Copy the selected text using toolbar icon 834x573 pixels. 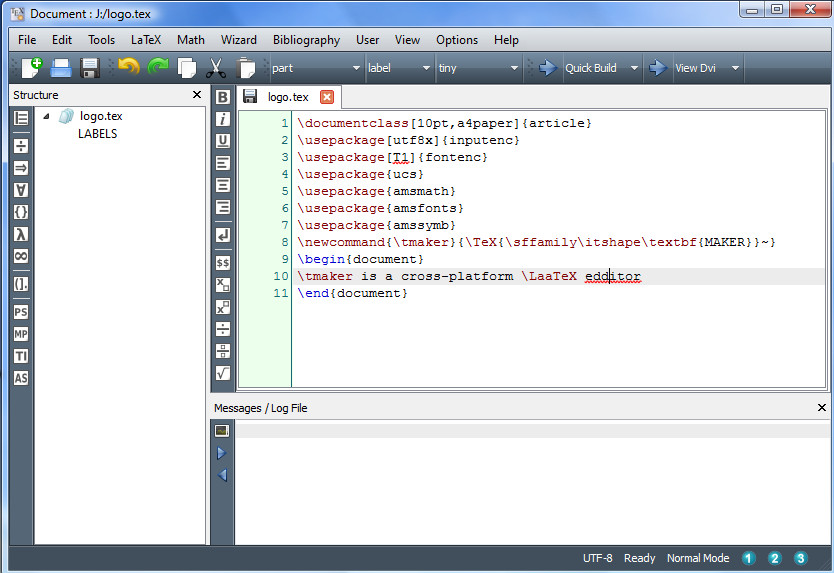point(187,68)
